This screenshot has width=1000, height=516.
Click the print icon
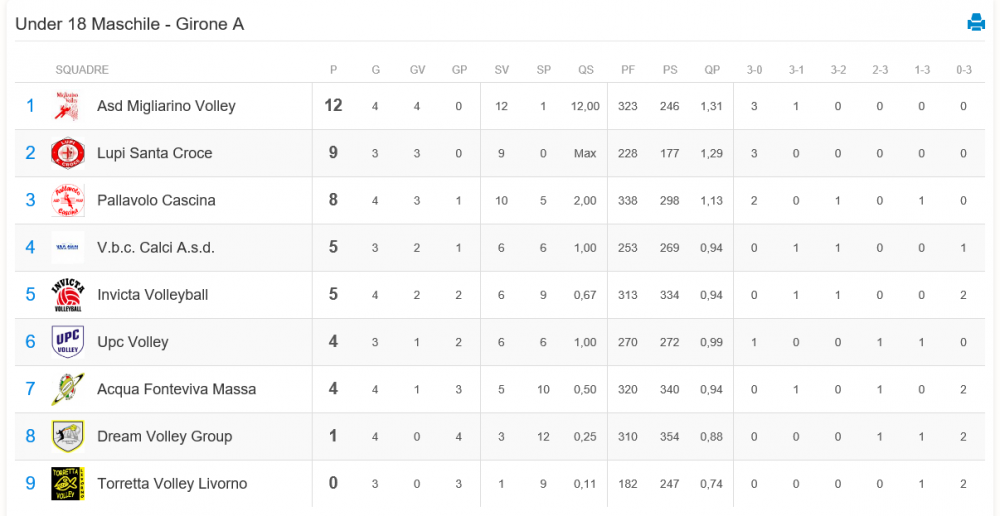point(976,22)
